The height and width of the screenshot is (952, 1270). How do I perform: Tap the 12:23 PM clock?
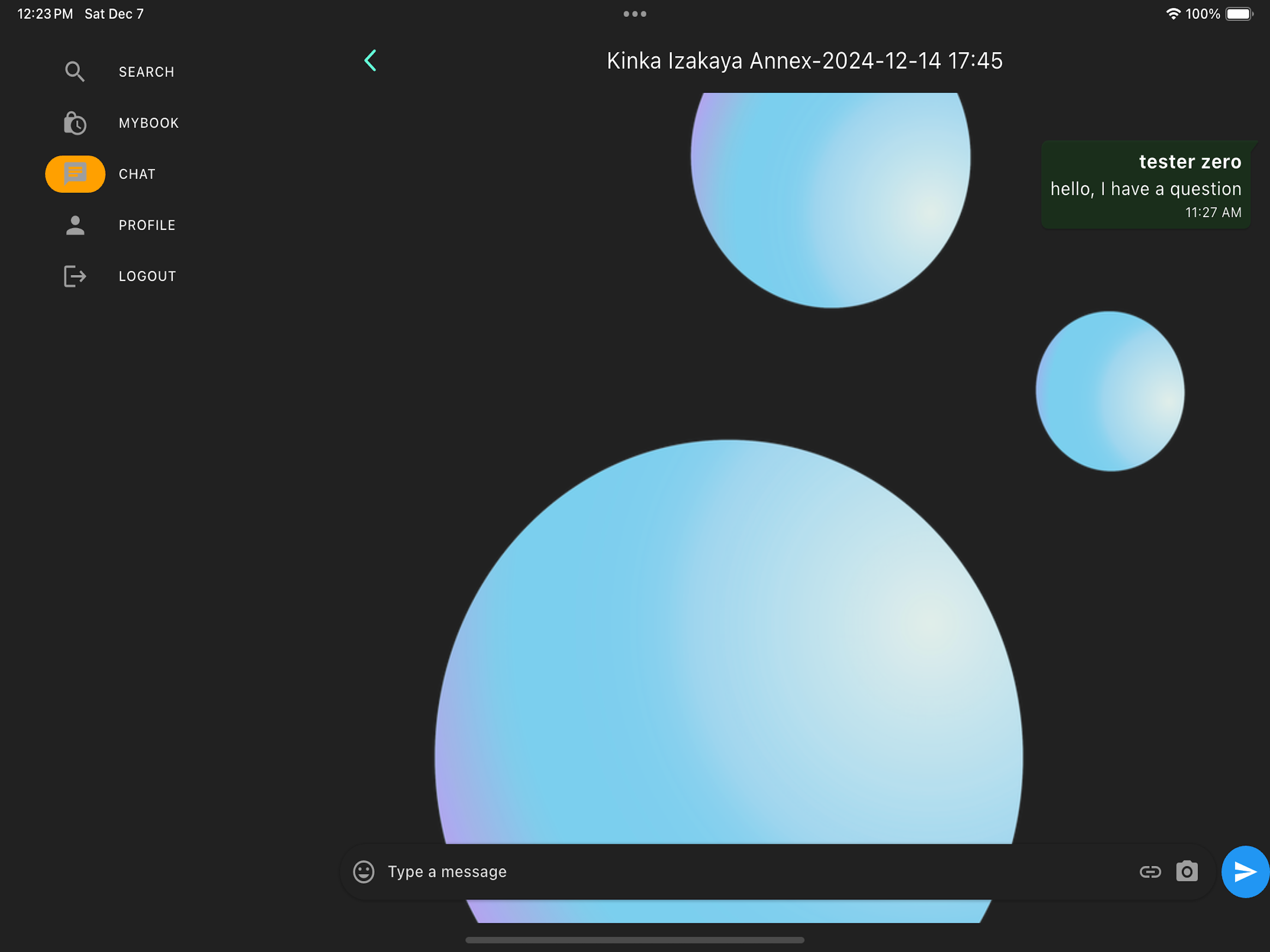pos(45,14)
